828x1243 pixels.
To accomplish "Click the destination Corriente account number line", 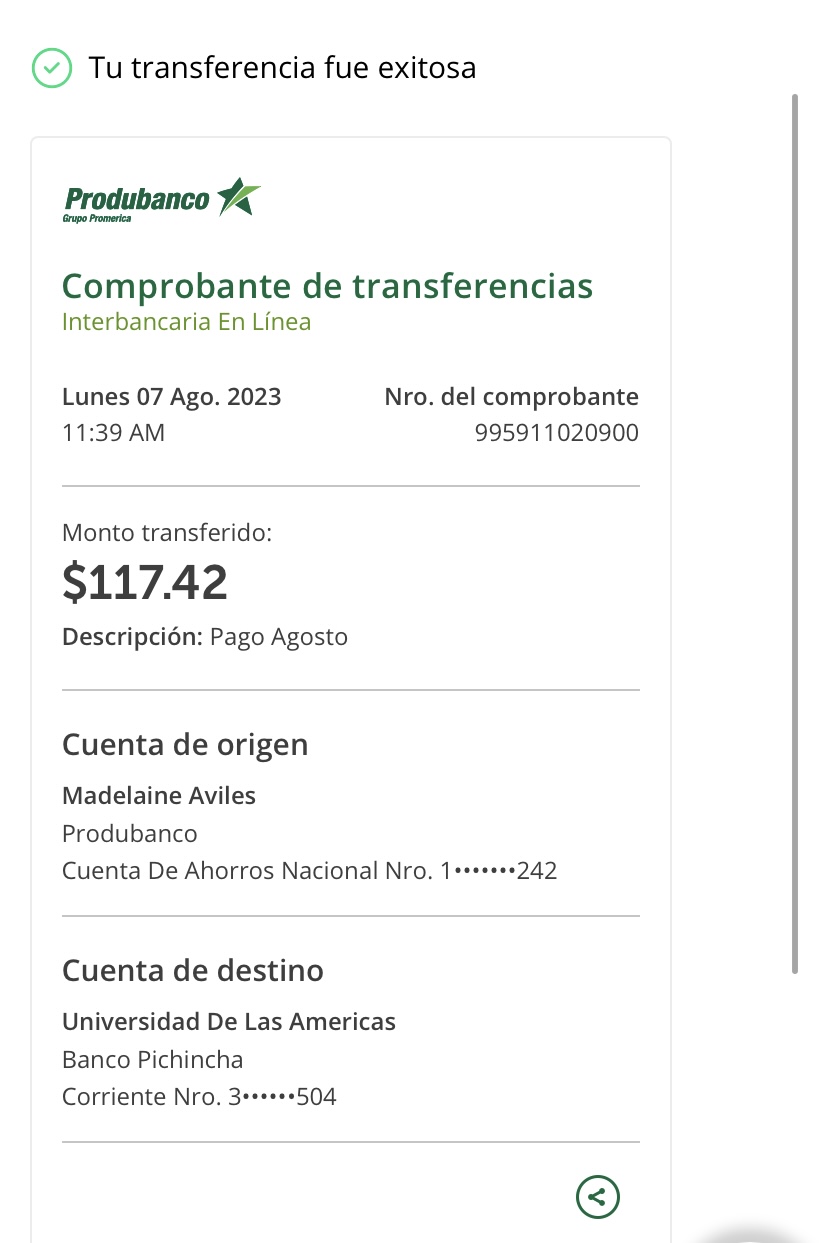I will pos(199,1097).
